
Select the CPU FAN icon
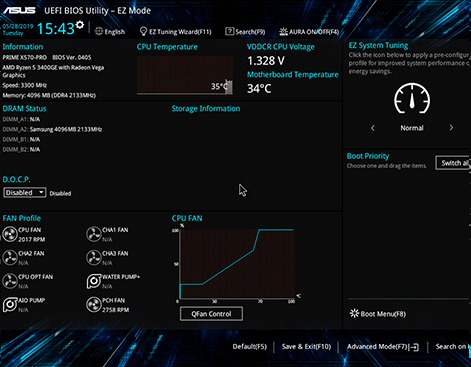click(x=10, y=234)
